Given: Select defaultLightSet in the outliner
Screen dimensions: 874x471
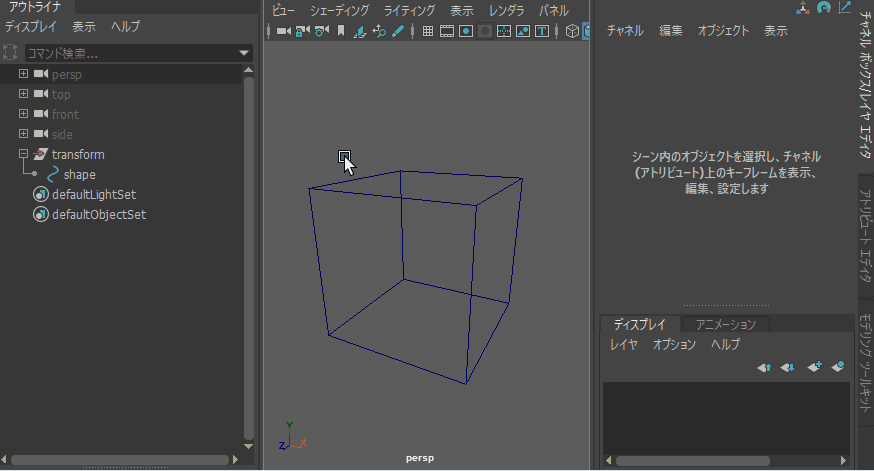Looking at the screenshot, I should tap(93, 195).
